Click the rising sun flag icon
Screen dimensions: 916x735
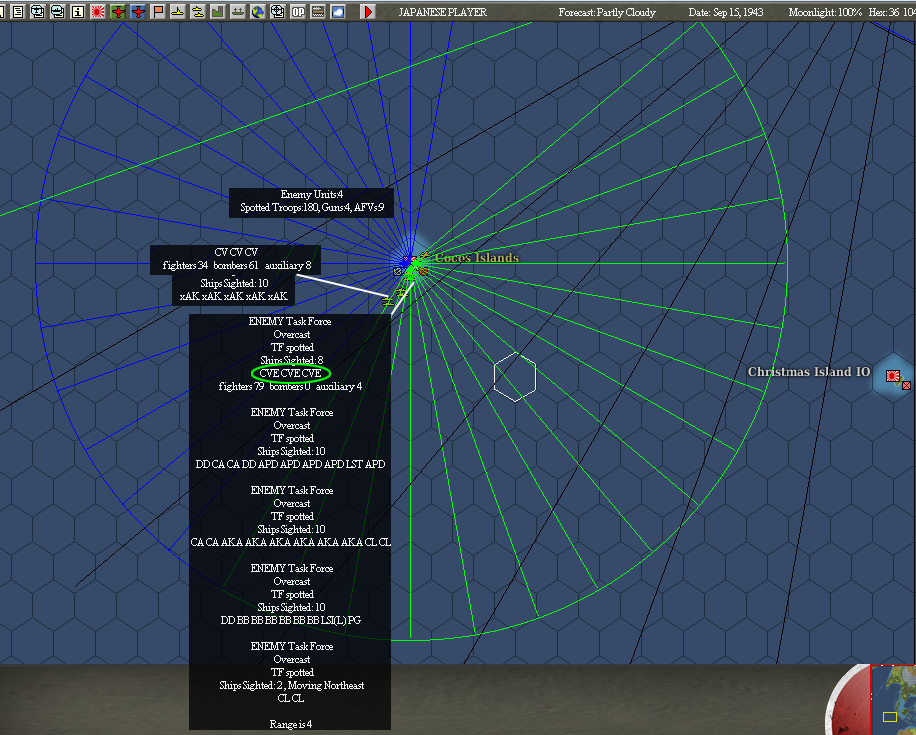(98, 11)
